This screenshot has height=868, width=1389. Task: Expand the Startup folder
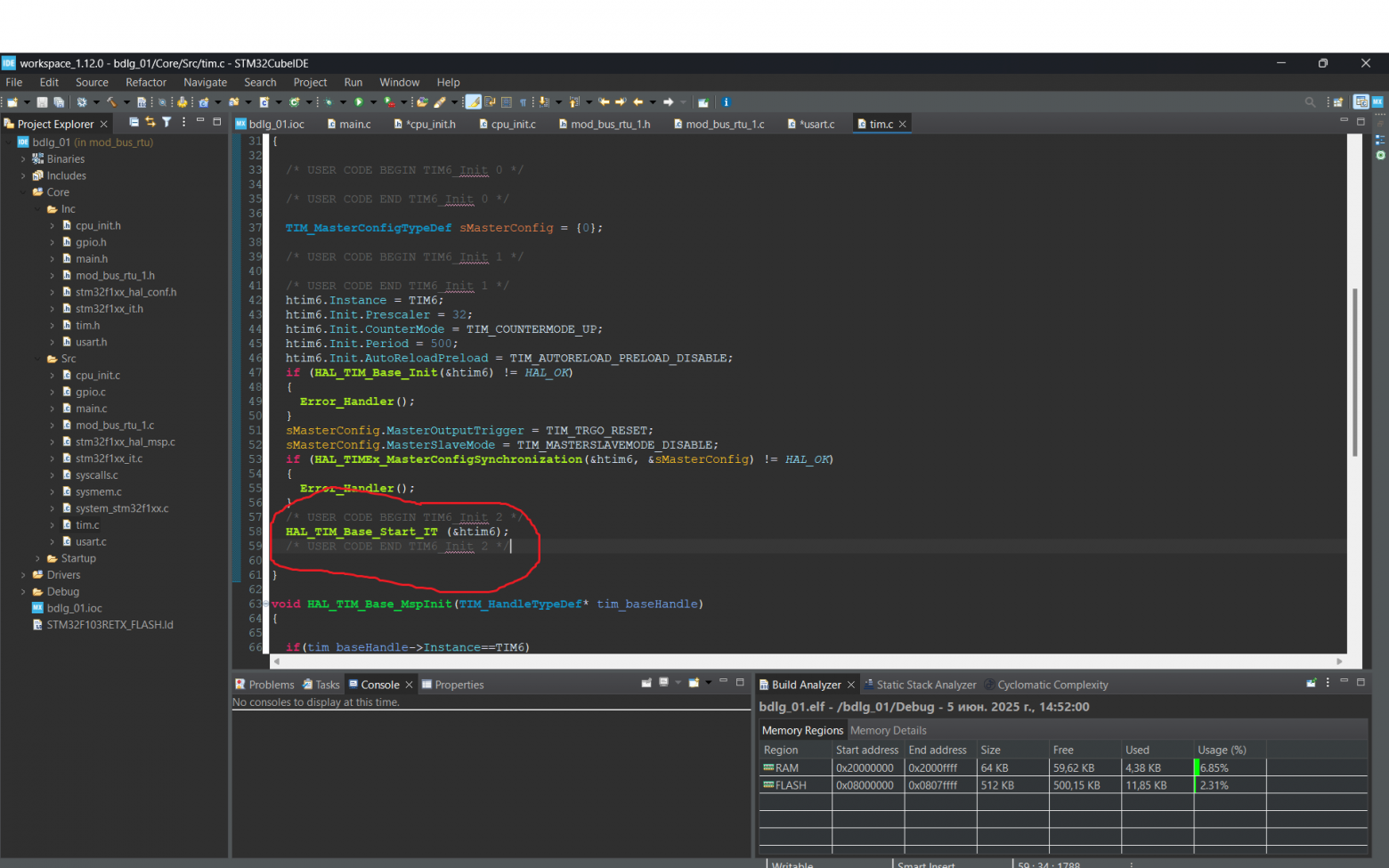pos(37,558)
